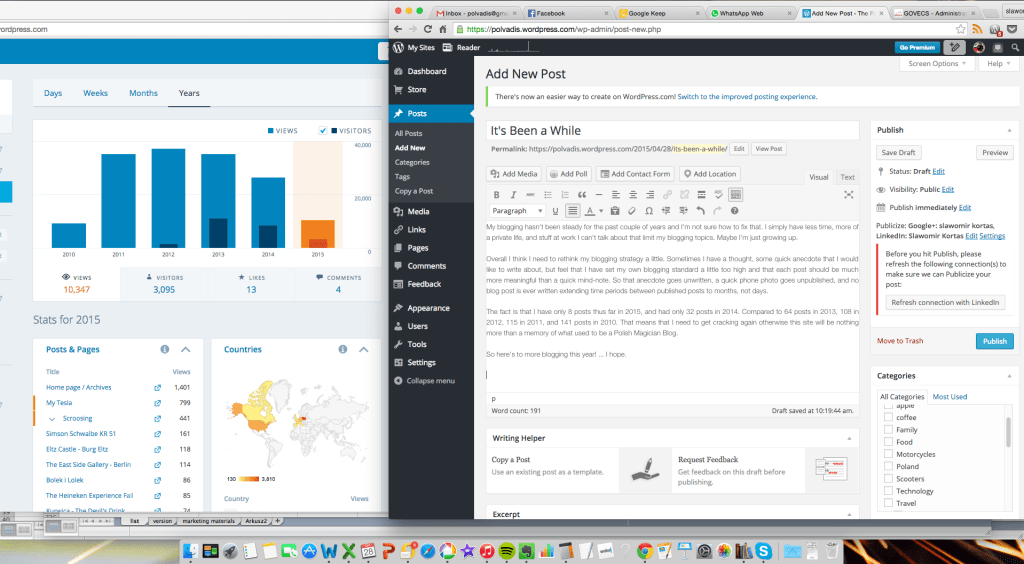Click the text color A swatch
The width and height of the screenshot is (1024, 564).
590,211
